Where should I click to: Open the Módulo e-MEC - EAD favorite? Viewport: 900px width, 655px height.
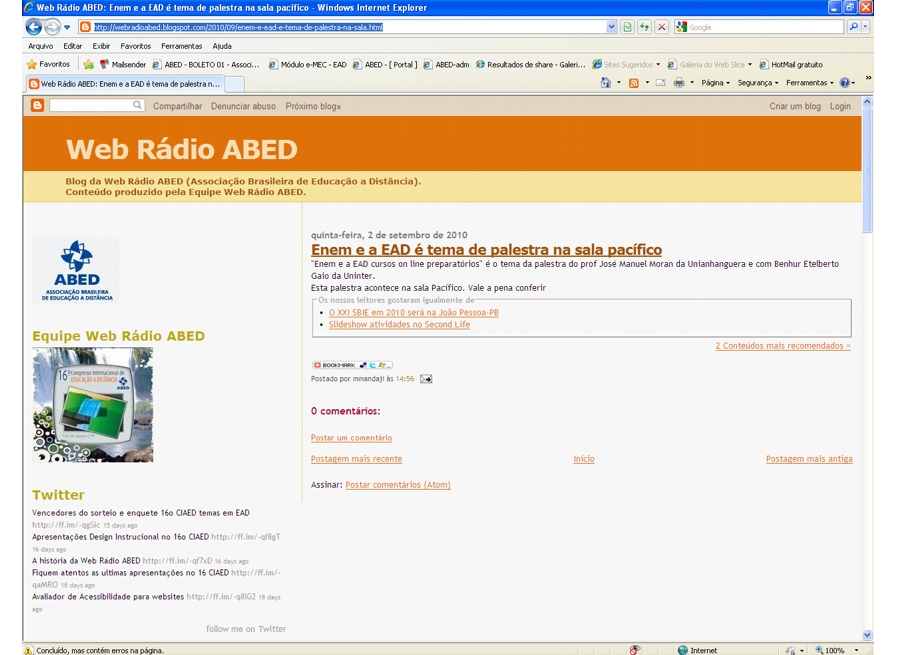[x=308, y=64]
